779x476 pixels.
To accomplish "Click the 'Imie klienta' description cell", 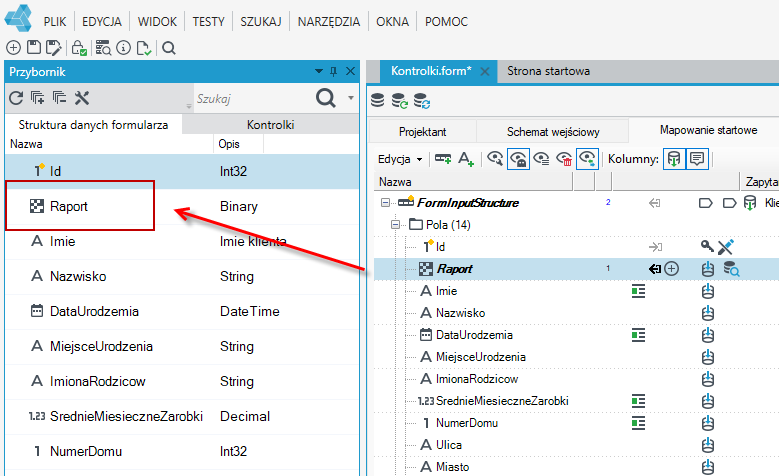I will tap(253, 241).
